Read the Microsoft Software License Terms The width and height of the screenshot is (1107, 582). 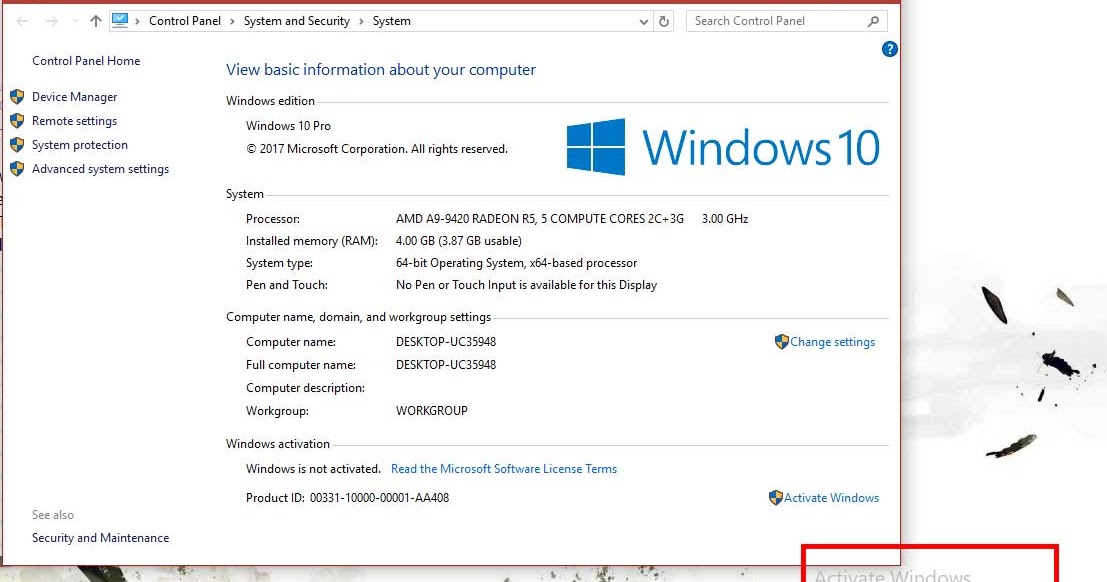coord(504,469)
